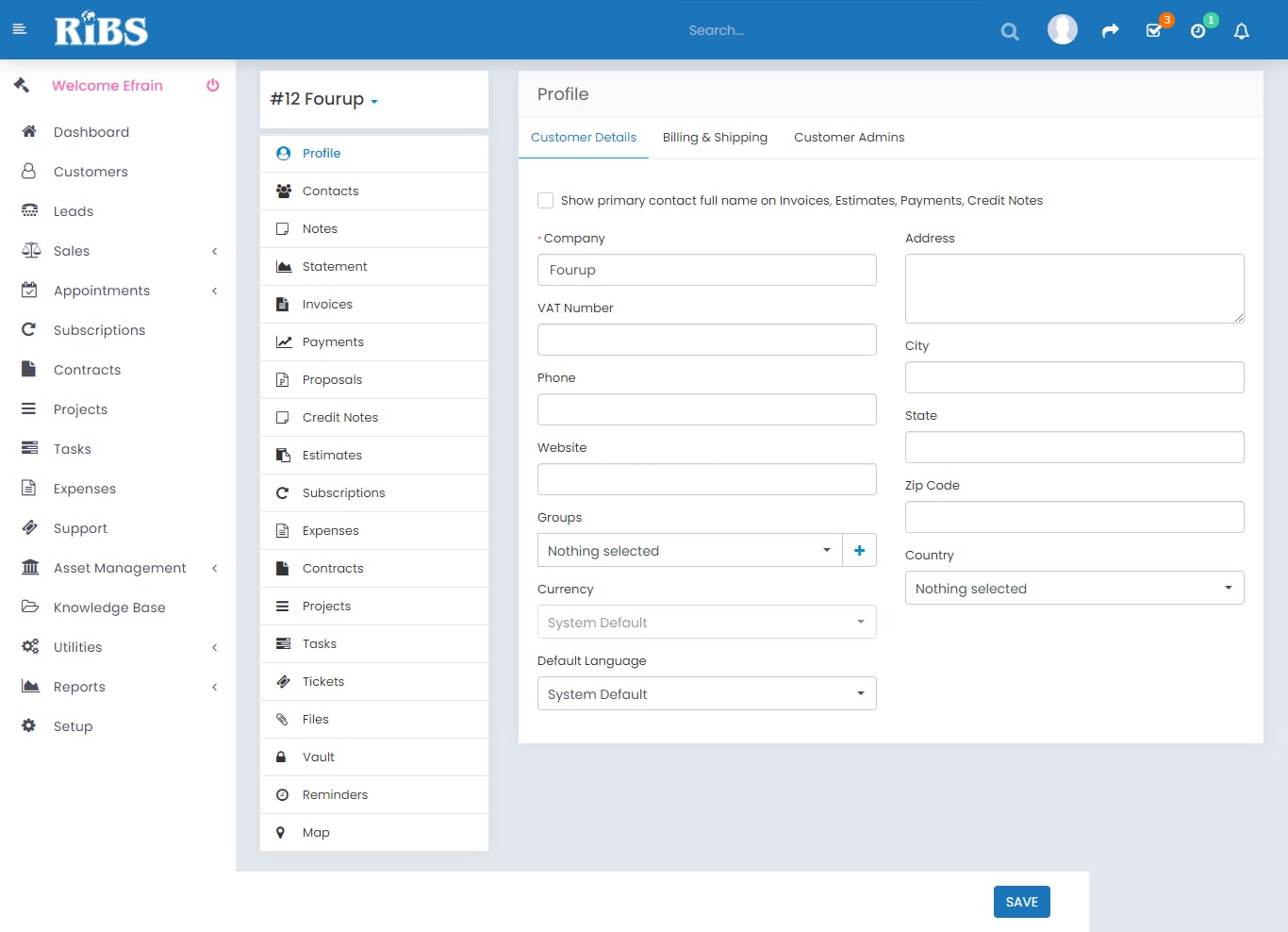Viewport: 1288px width, 932px height.
Task: Switch to Billing & Shipping tab
Action: coord(715,138)
